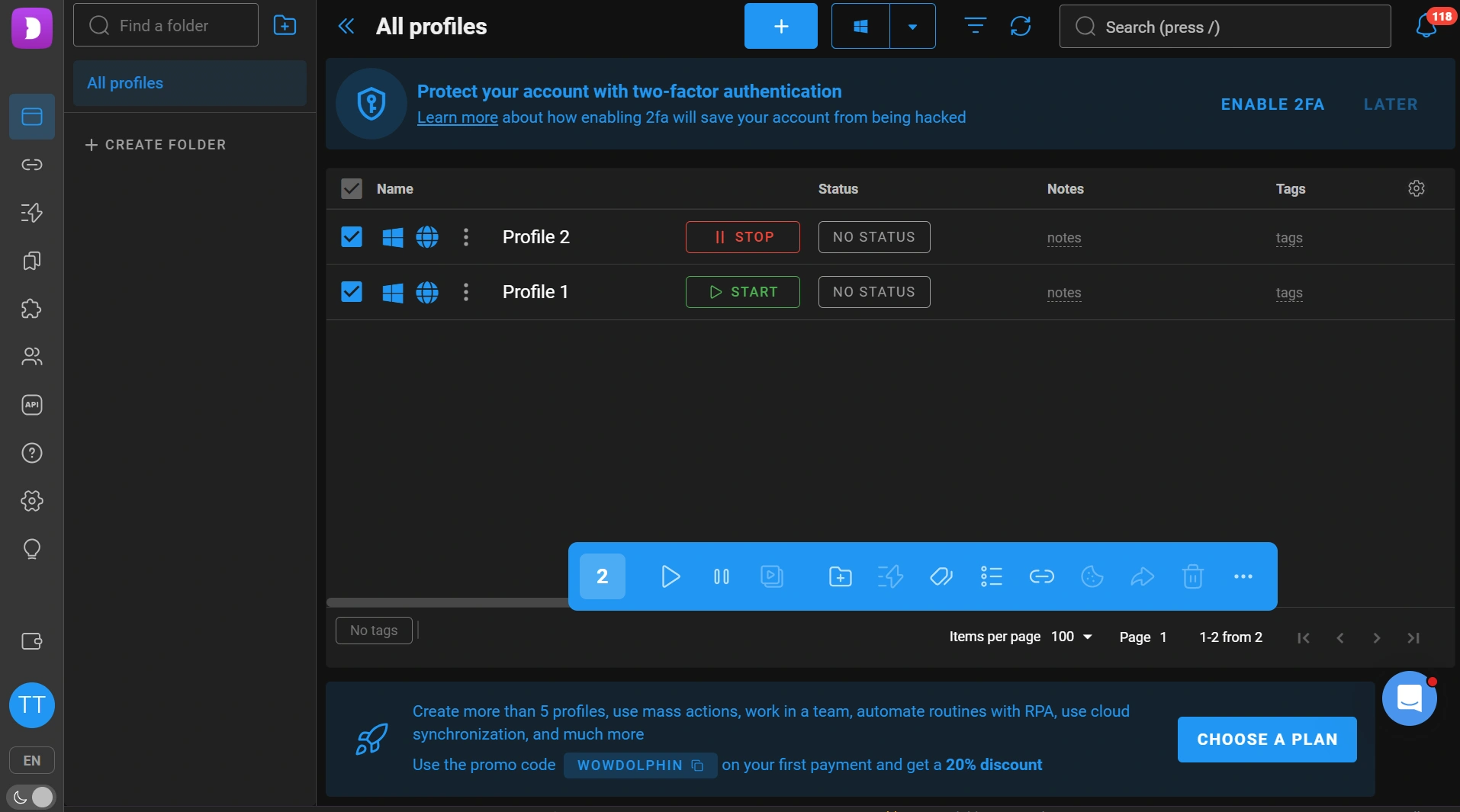Click the new folder icon beside folder search

tap(285, 25)
